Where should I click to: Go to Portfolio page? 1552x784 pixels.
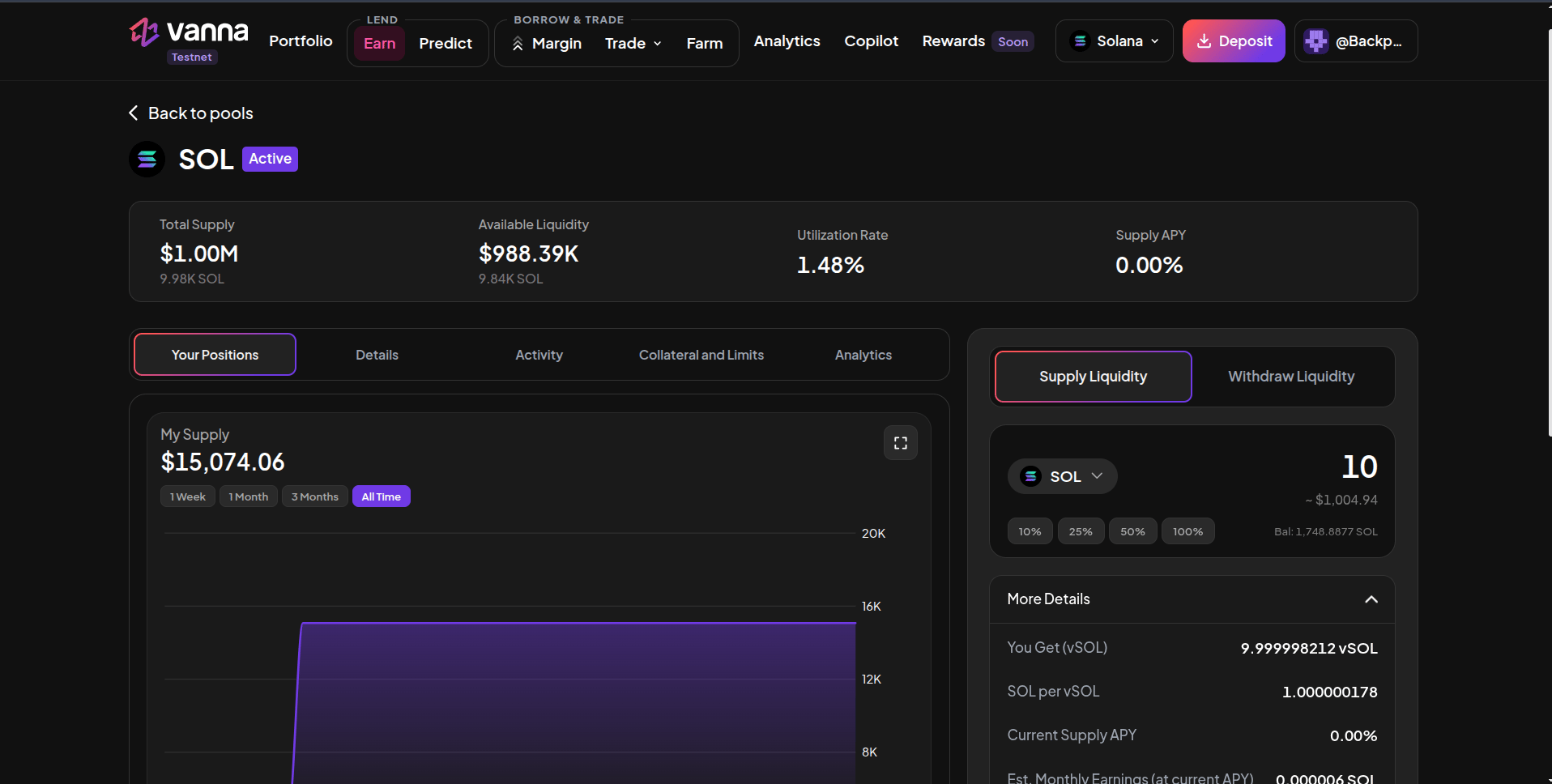(x=301, y=41)
